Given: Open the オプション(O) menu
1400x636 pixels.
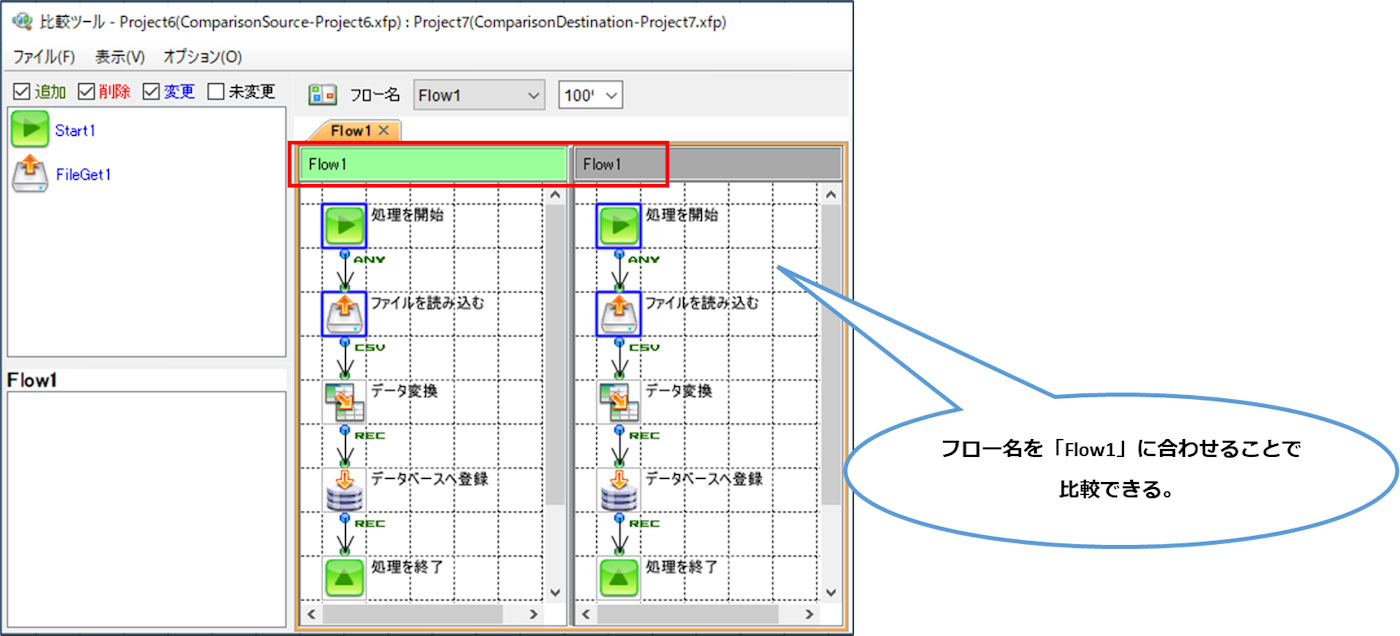Looking at the screenshot, I should pyautogui.click(x=202, y=57).
